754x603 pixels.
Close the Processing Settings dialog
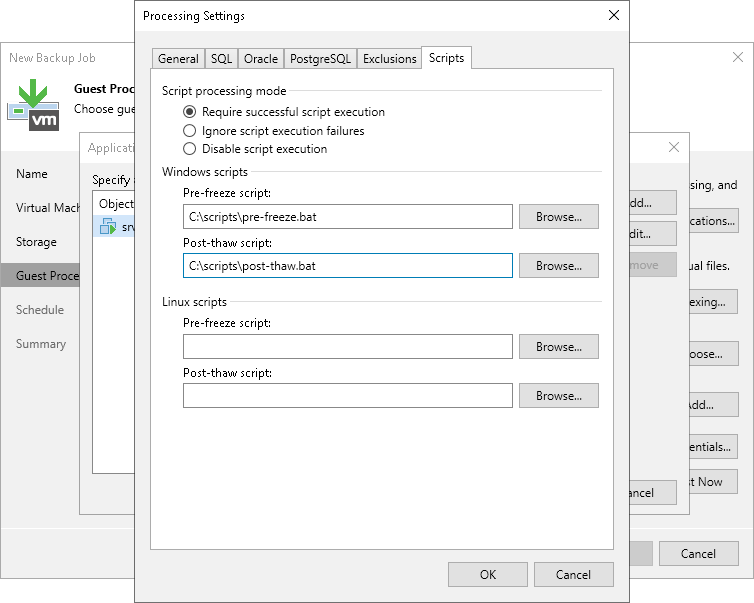(612, 16)
